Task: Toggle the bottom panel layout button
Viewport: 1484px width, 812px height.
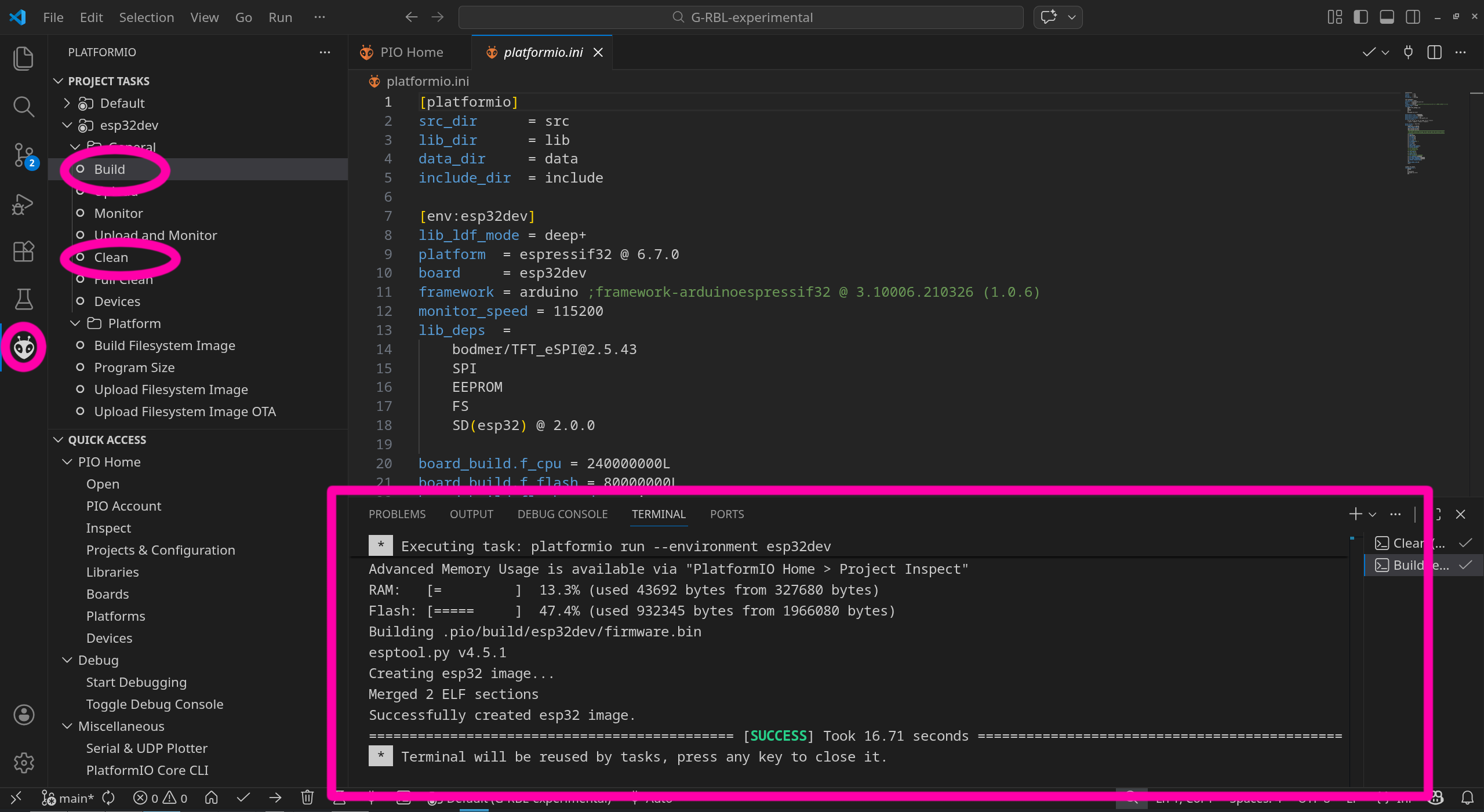Action: (1387, 17)
